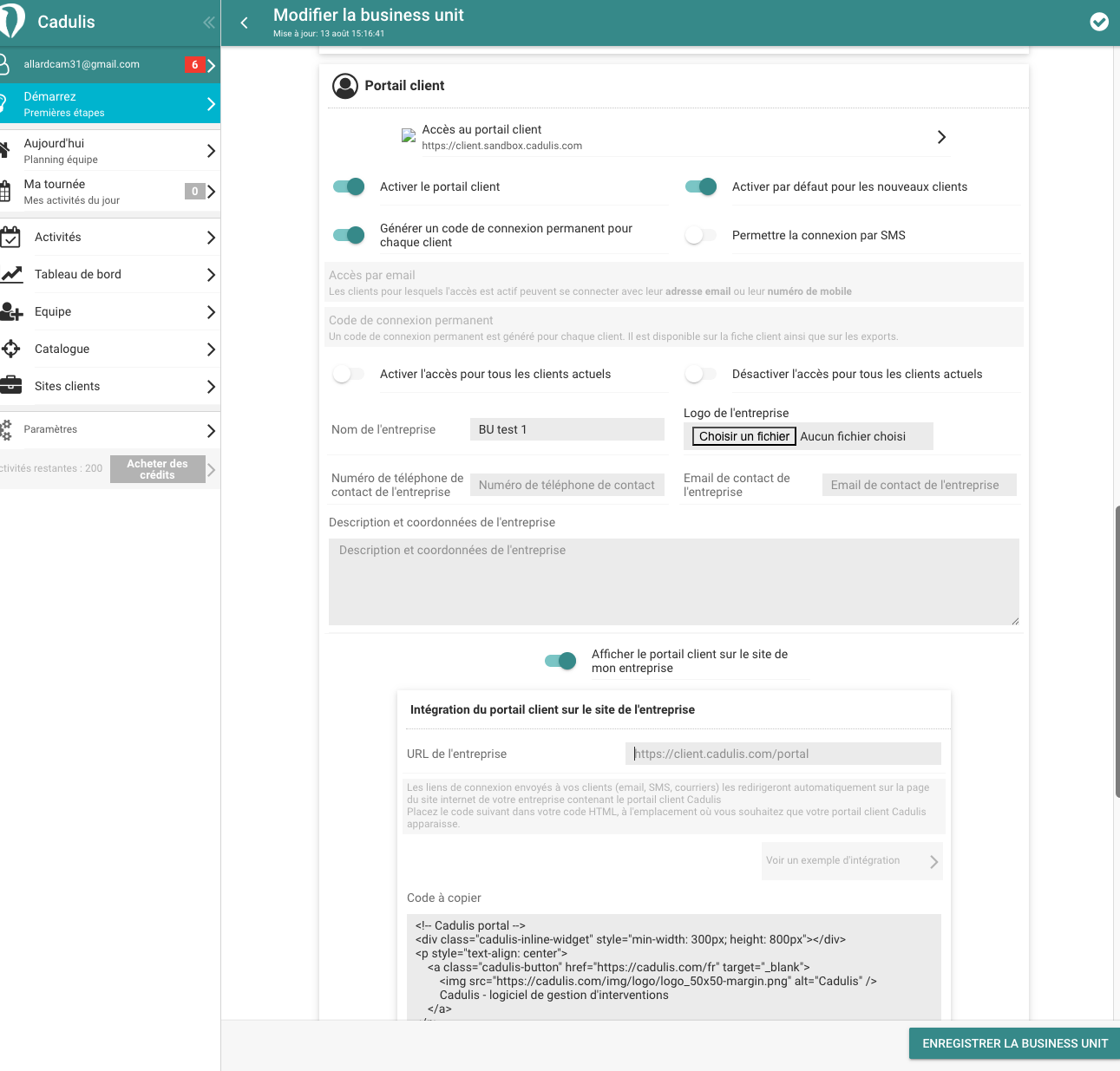Image resolution: width=1120 pixels, height=1071 pixels.
Task: Open the Accès au portail client chevron
Action: tap(941, 137)
